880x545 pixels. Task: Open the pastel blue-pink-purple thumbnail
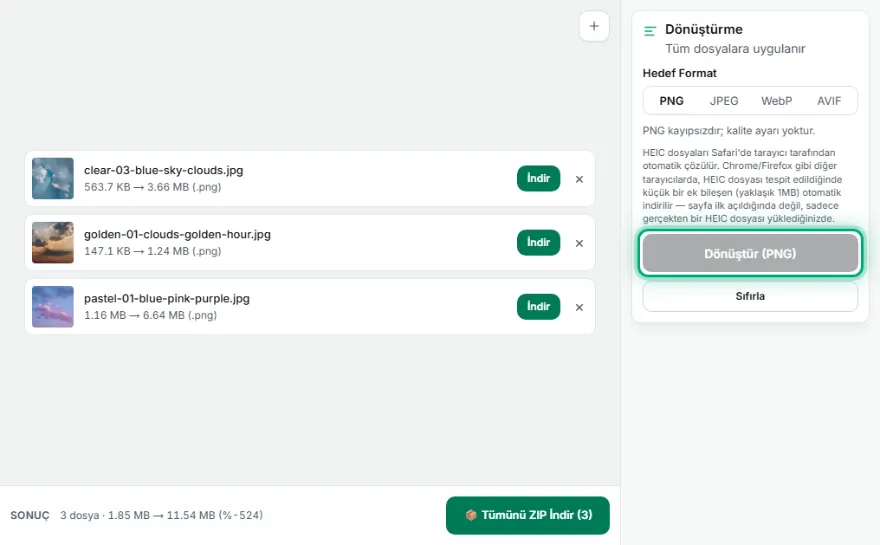(x=53, y=306)
